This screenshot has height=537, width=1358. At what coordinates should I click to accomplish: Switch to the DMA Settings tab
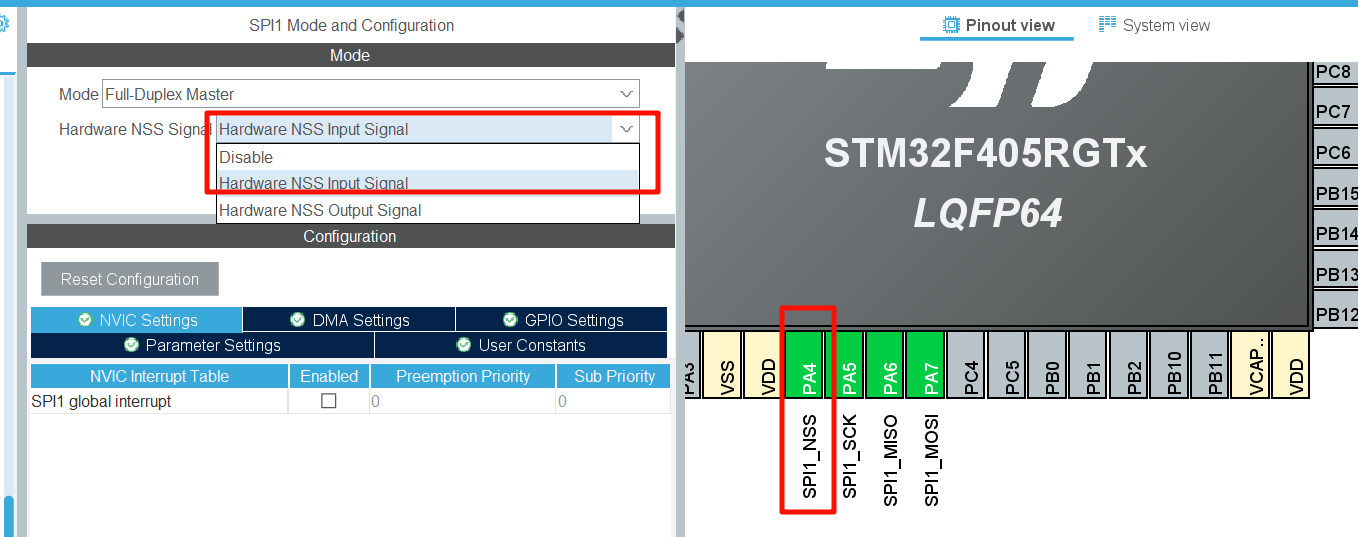pyautogui.click(x=349, y=320)
